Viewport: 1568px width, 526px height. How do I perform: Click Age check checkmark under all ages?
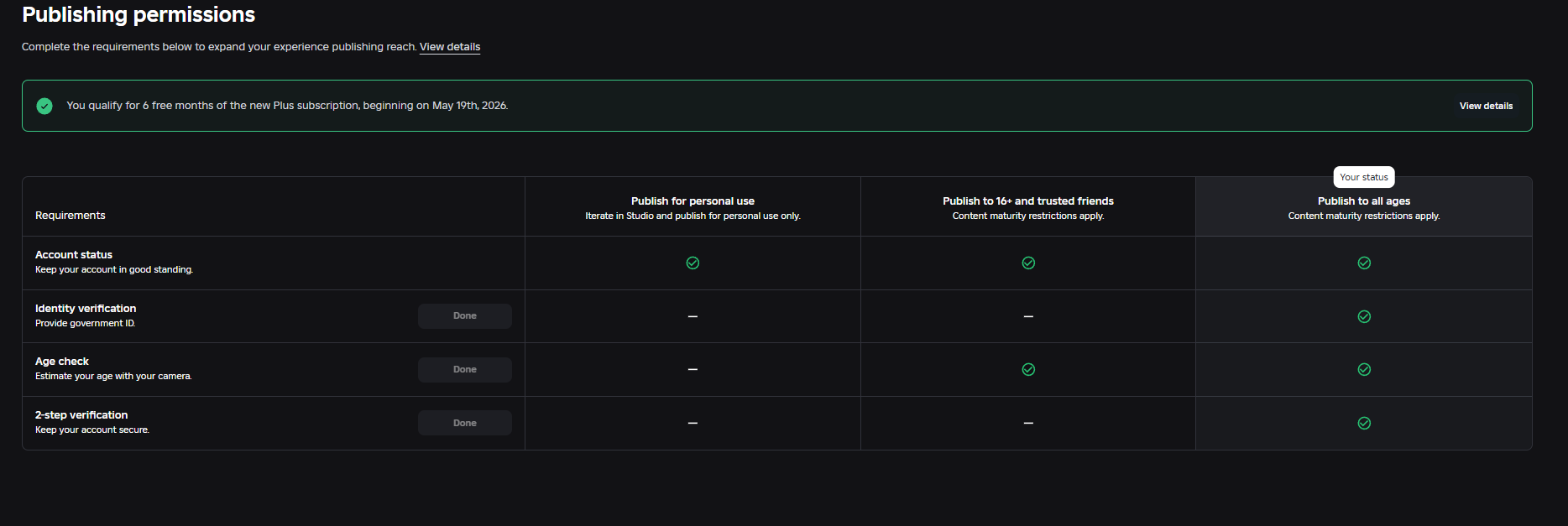[1364, 369]
